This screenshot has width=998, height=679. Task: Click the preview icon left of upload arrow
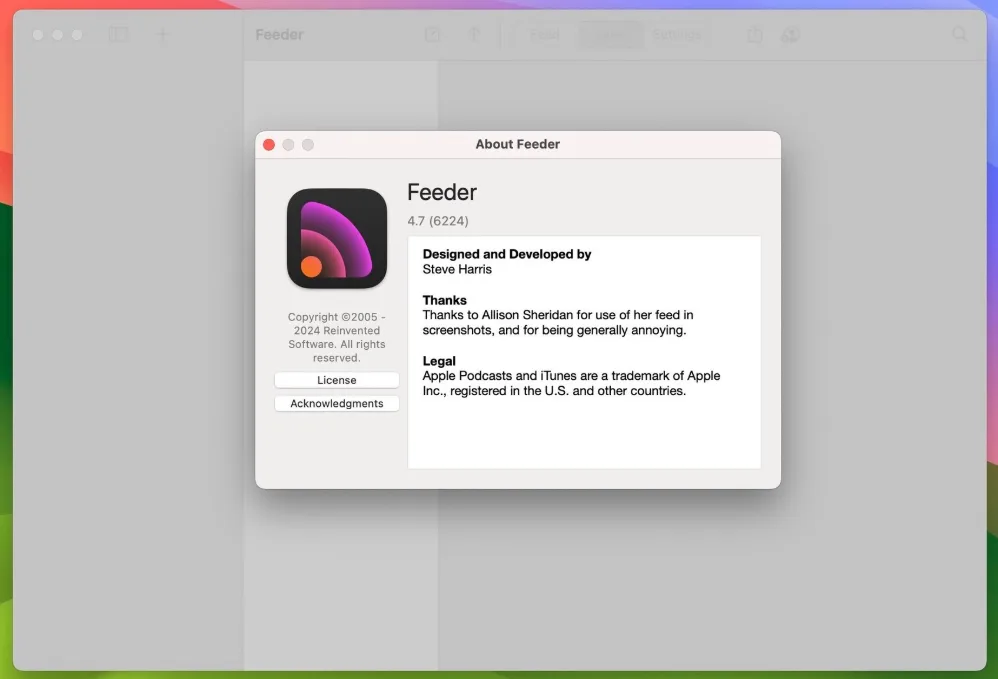pos(432,35)
